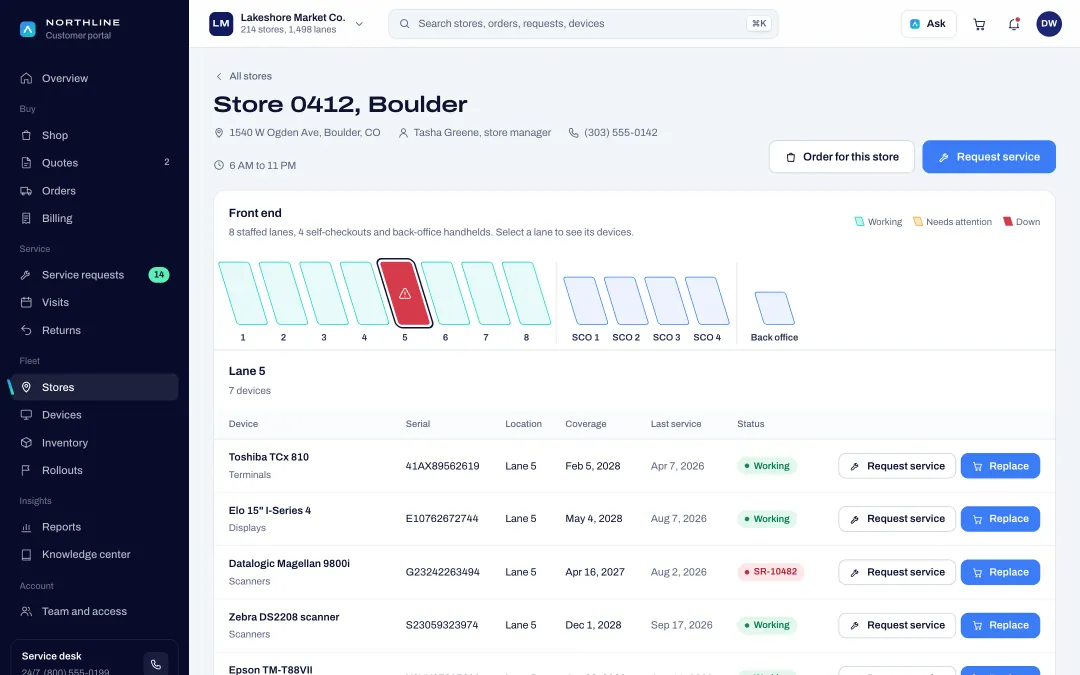Click the Down legend swatch
The height and width of the screenshot is (675, 1080).
(1008, 222)
